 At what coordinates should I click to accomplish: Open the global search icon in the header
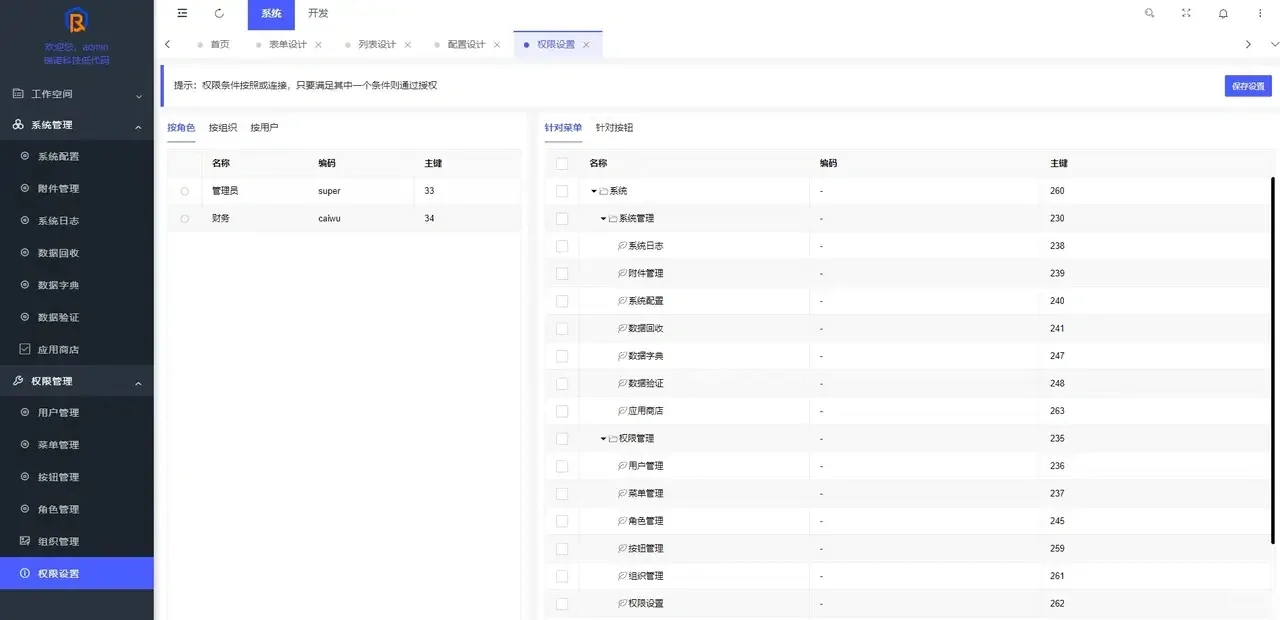pos(1149,13)
